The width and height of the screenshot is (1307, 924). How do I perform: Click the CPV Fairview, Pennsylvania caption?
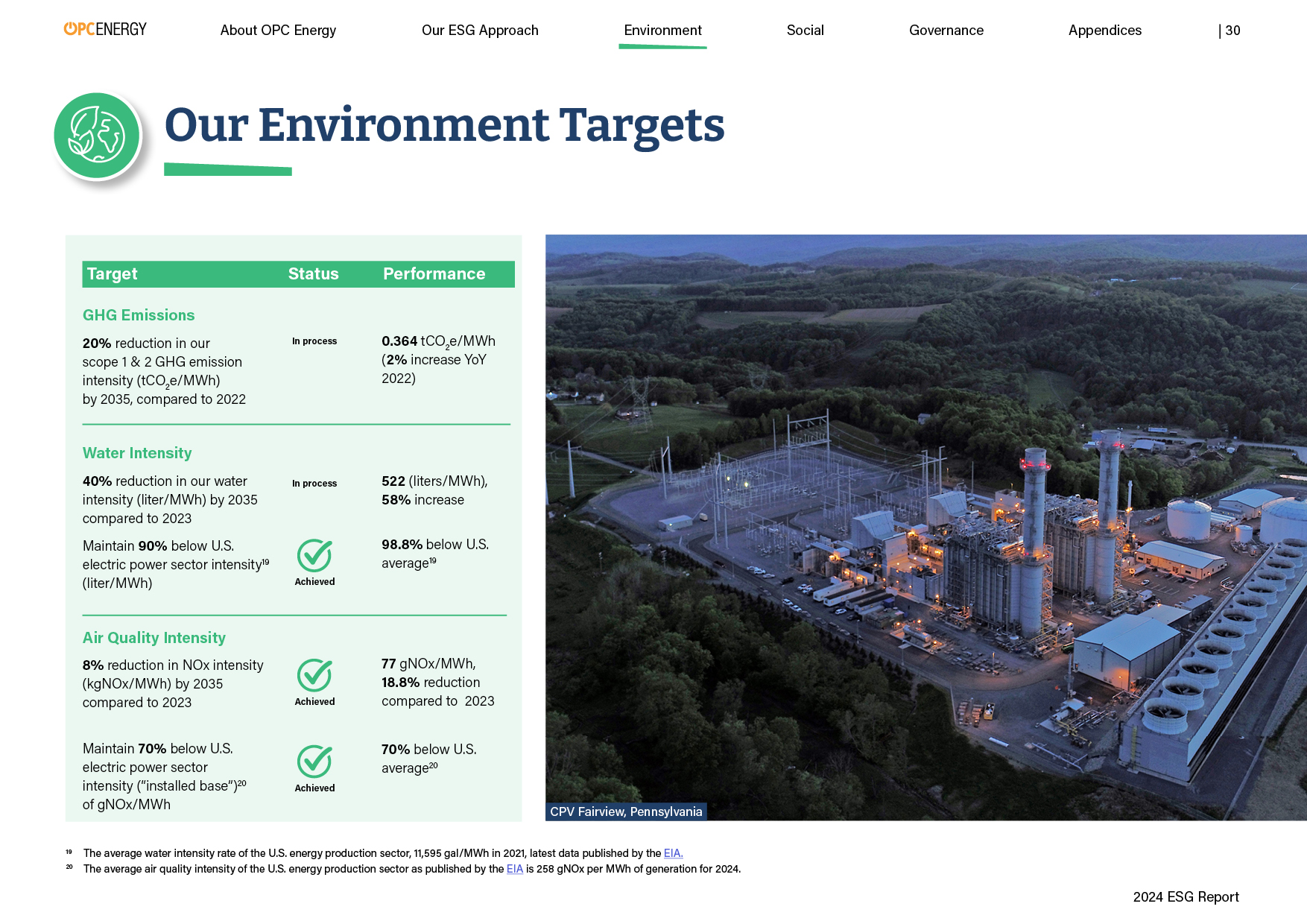[x=626, y=811]
